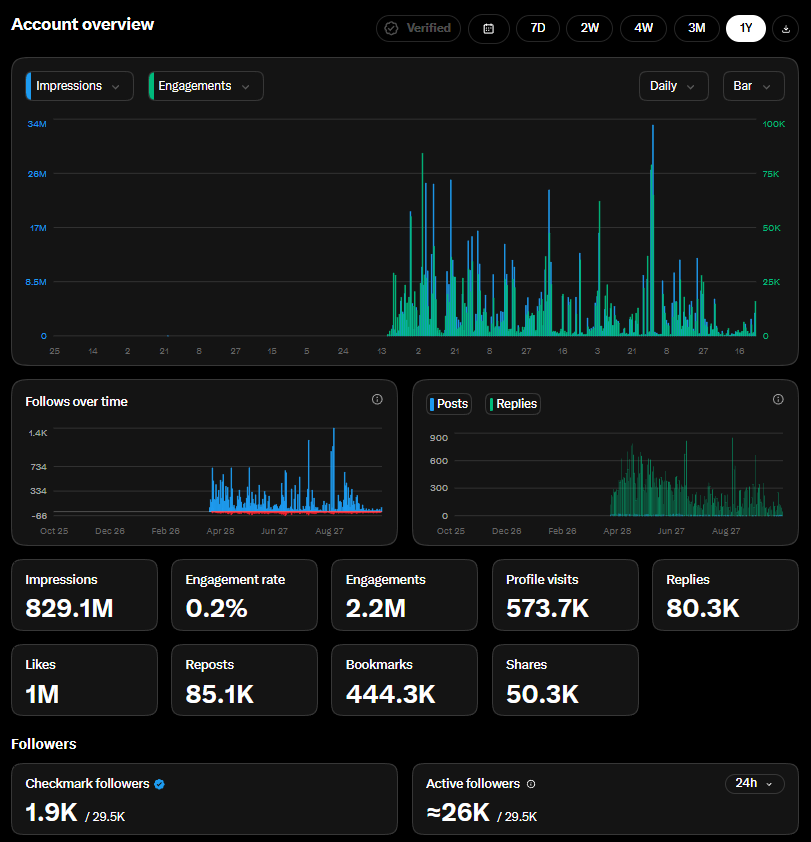Toggle the Posts series in chart
Viewport: 811px width, 842px height.
point(449,404)
